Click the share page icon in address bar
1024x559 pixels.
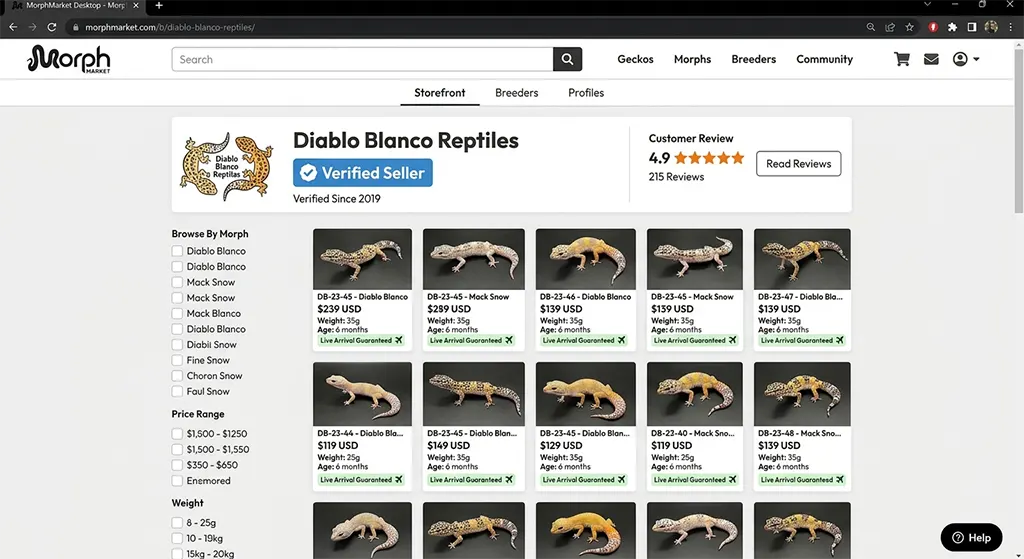[889, 27]
